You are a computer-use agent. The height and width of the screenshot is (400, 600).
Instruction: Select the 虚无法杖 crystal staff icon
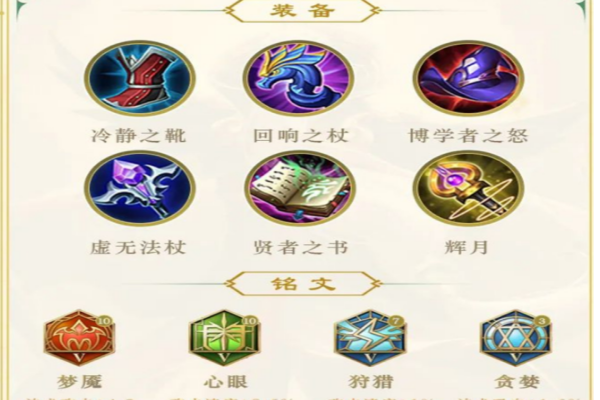tap(140, 188)
